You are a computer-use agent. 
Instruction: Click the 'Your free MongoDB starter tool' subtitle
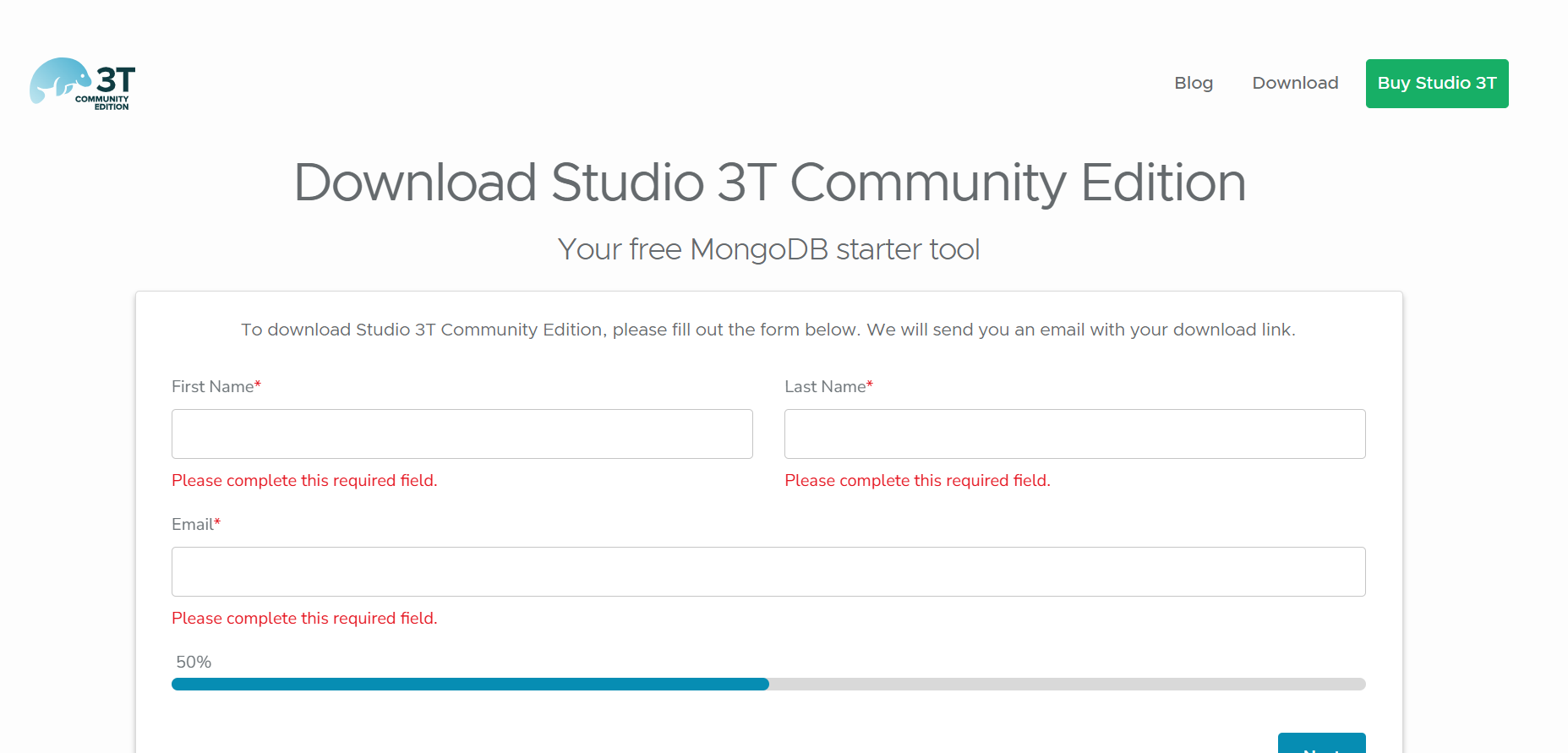coord(768,249)
